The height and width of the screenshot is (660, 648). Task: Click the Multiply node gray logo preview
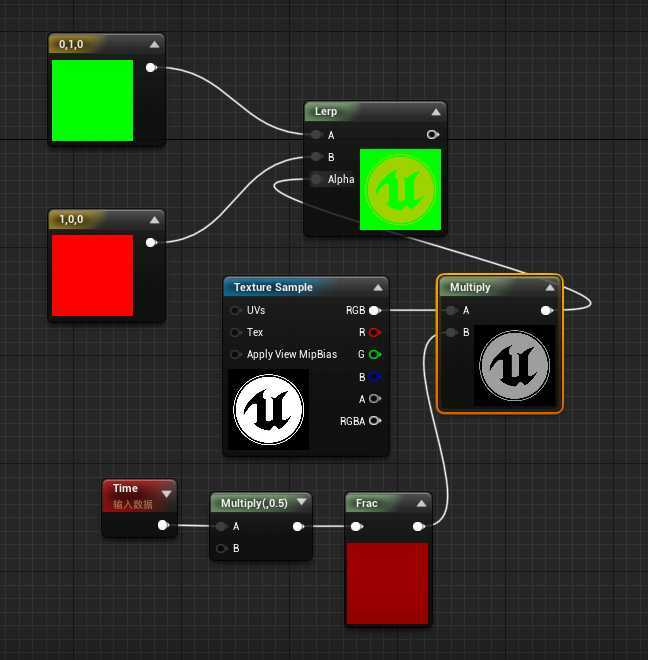coord(514,365)
